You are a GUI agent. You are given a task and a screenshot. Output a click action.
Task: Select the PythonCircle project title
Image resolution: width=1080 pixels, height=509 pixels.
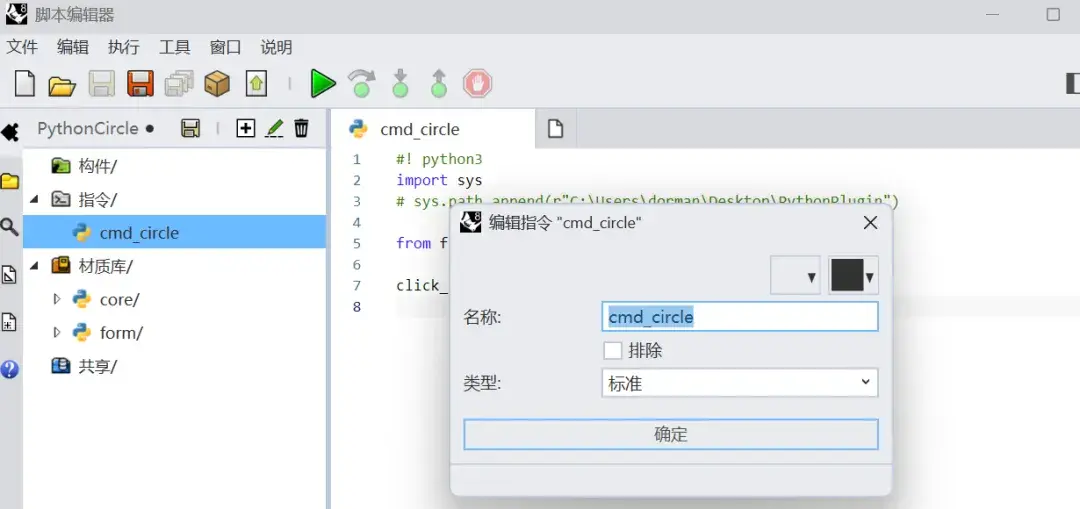(87, 129)
